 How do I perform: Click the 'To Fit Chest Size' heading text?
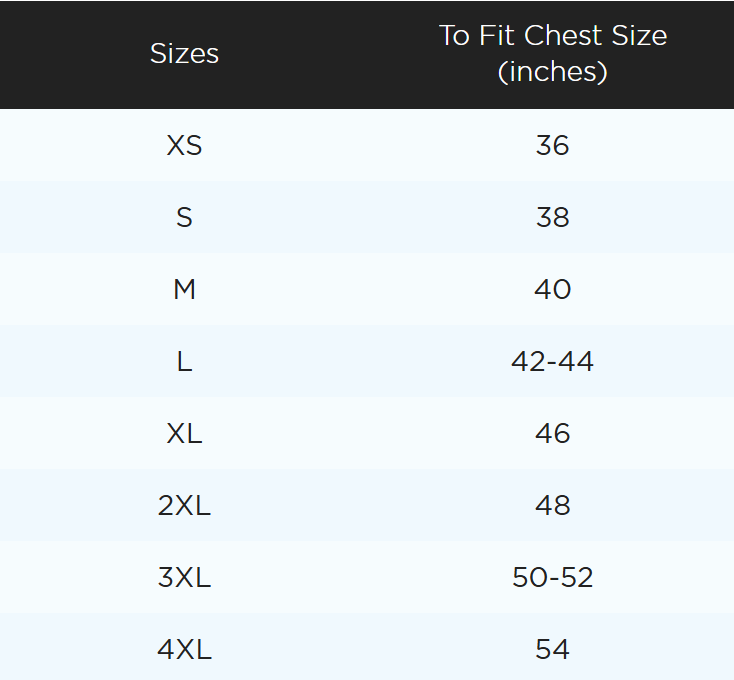point(552,36)
